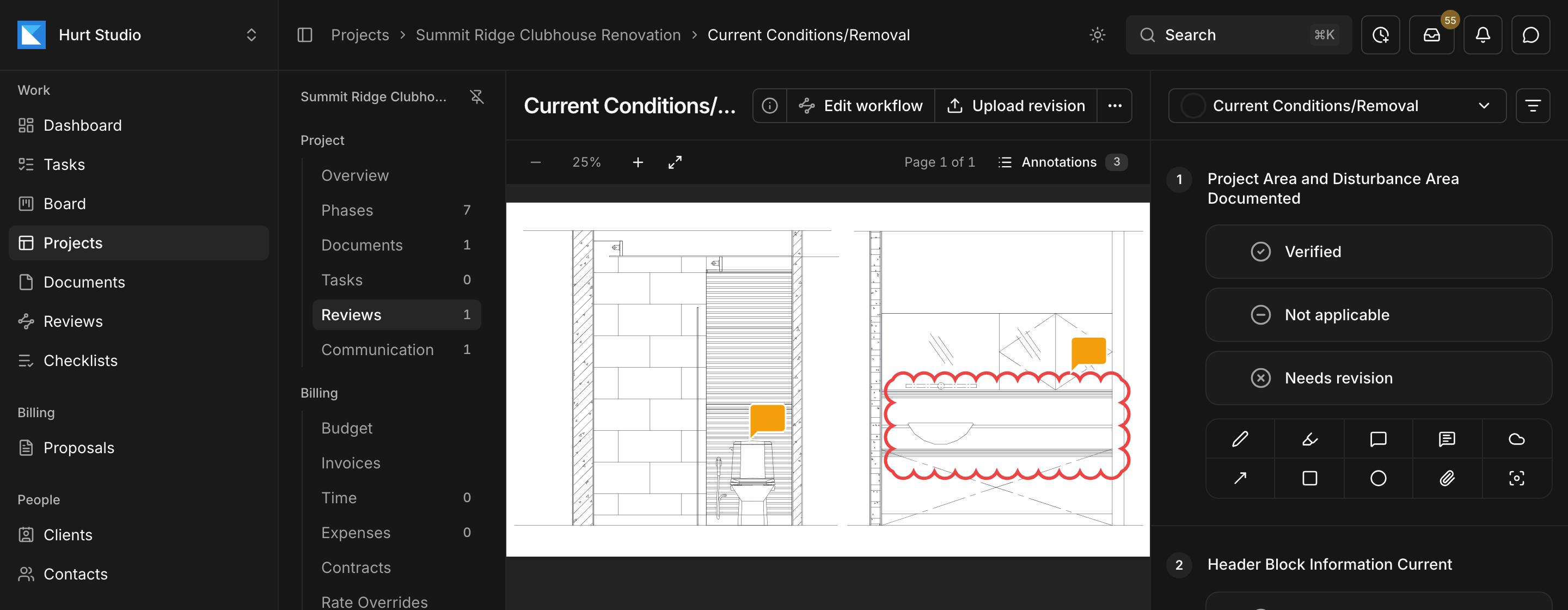
Task: Open Time under project Billing
Action: 396,498
